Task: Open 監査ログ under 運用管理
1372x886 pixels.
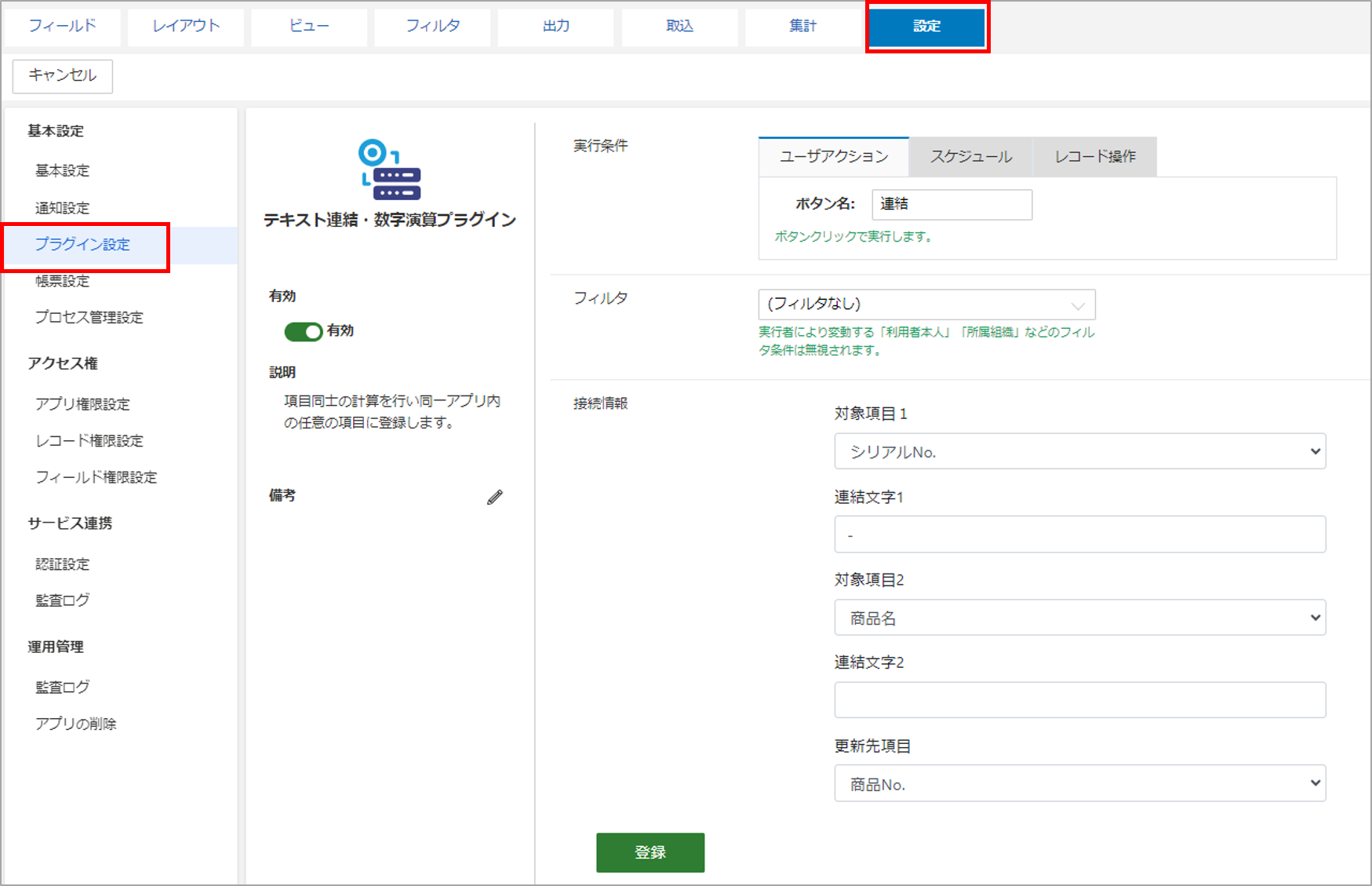Action: [x=63, y=687]
